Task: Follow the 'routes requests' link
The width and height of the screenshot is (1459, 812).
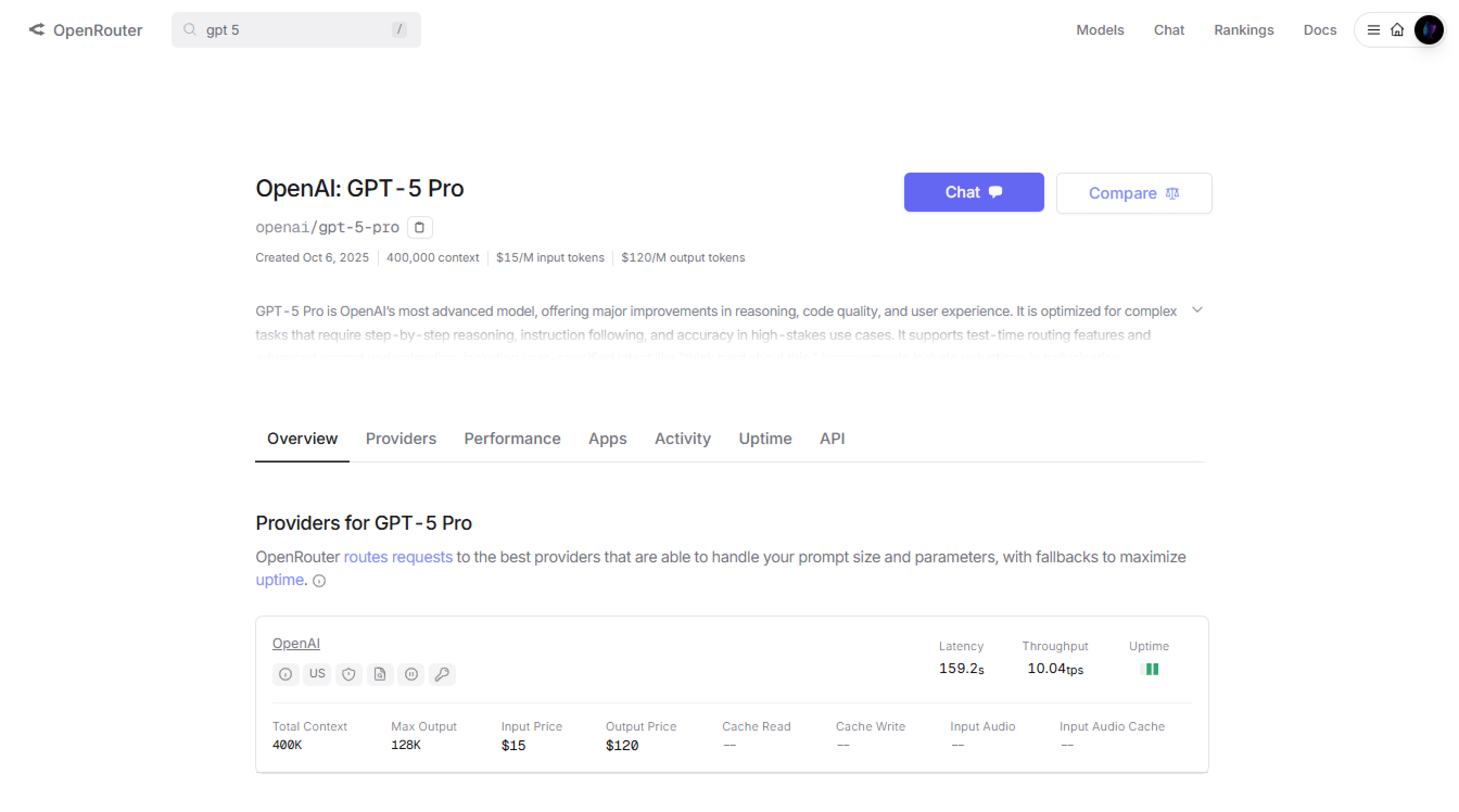Action: pos(398,557)
